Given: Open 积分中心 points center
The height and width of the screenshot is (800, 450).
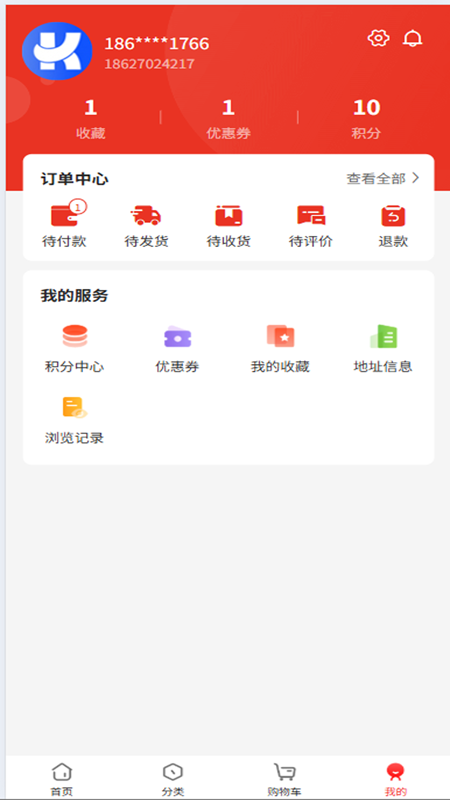Looking at the screenshot, I should point(74,348).
